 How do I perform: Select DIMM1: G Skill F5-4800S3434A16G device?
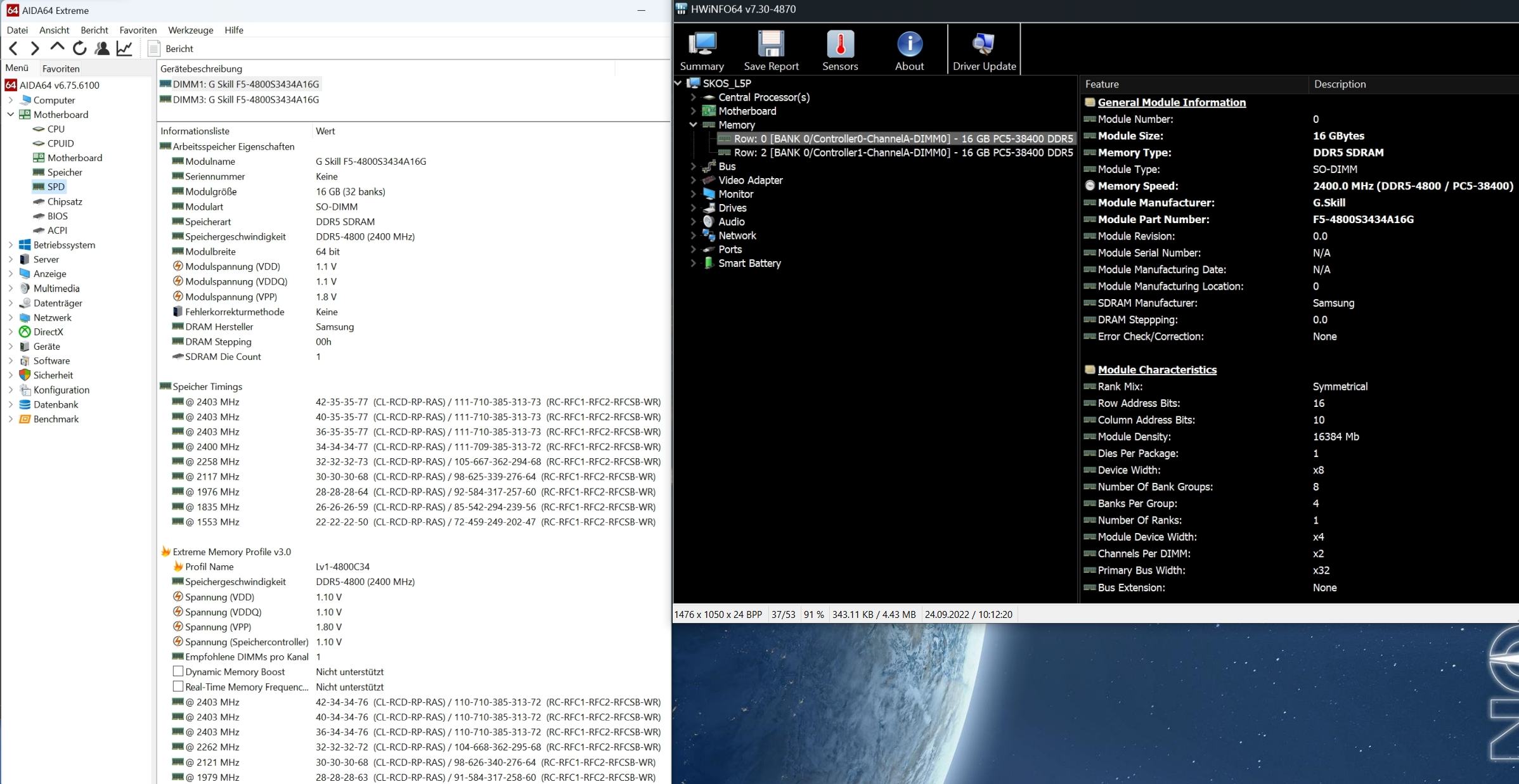246,84
